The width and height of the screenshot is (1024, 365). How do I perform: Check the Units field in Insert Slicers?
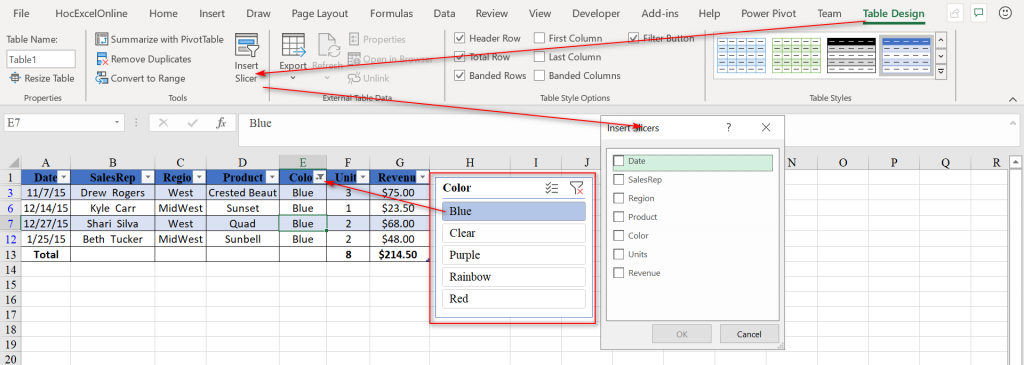(618, 255)
